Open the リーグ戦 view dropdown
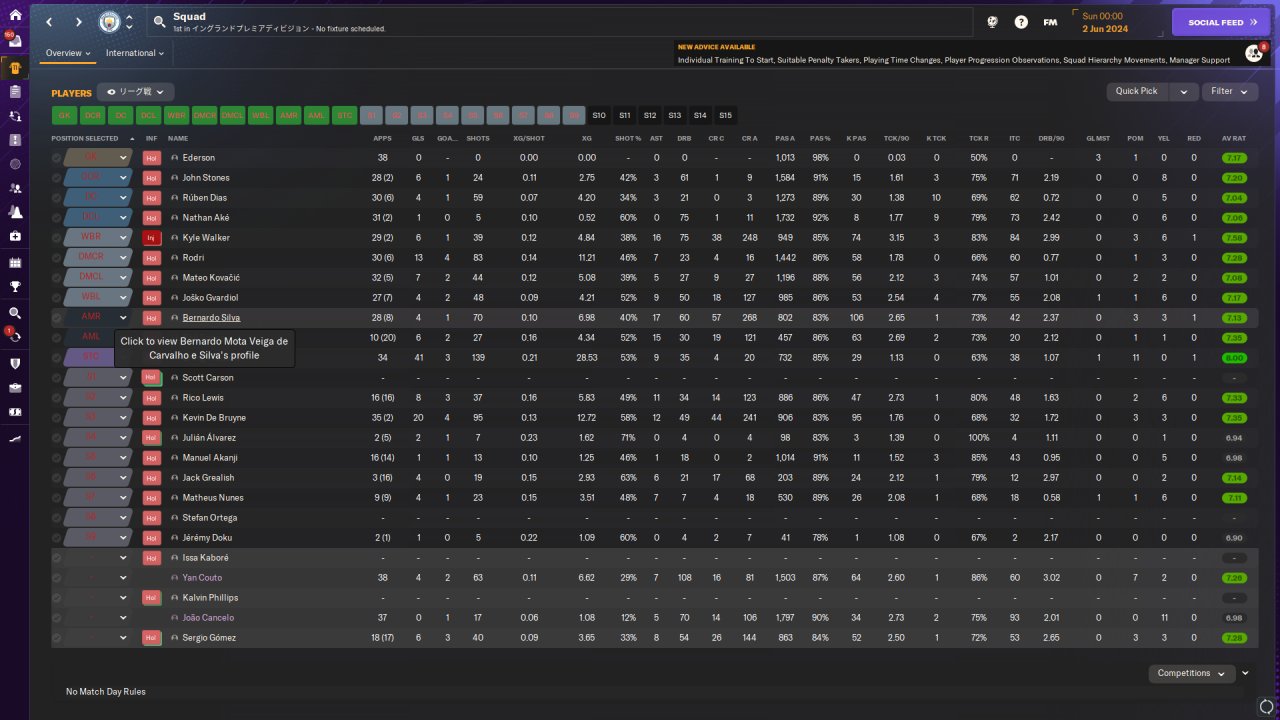 point(136,92)
